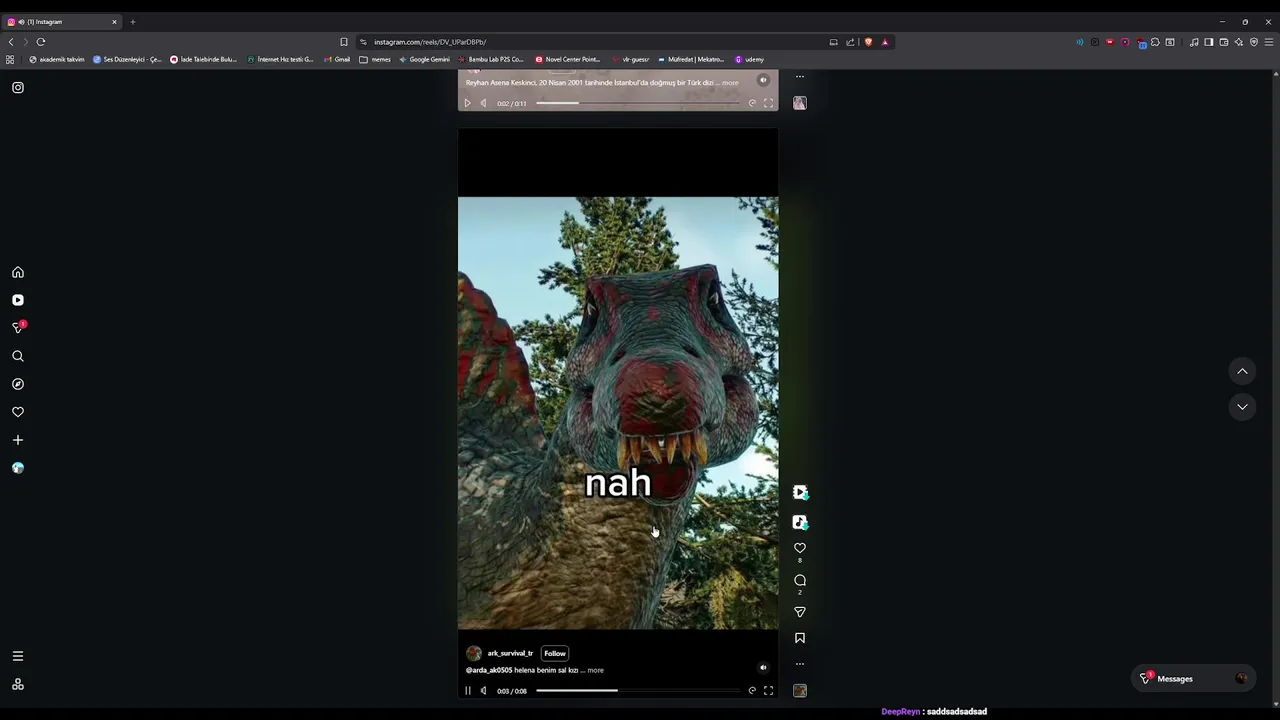The image size is (1280, 720).
Task: Share the ark_survival_tr reel via paper plane
Action: point(800,612)
